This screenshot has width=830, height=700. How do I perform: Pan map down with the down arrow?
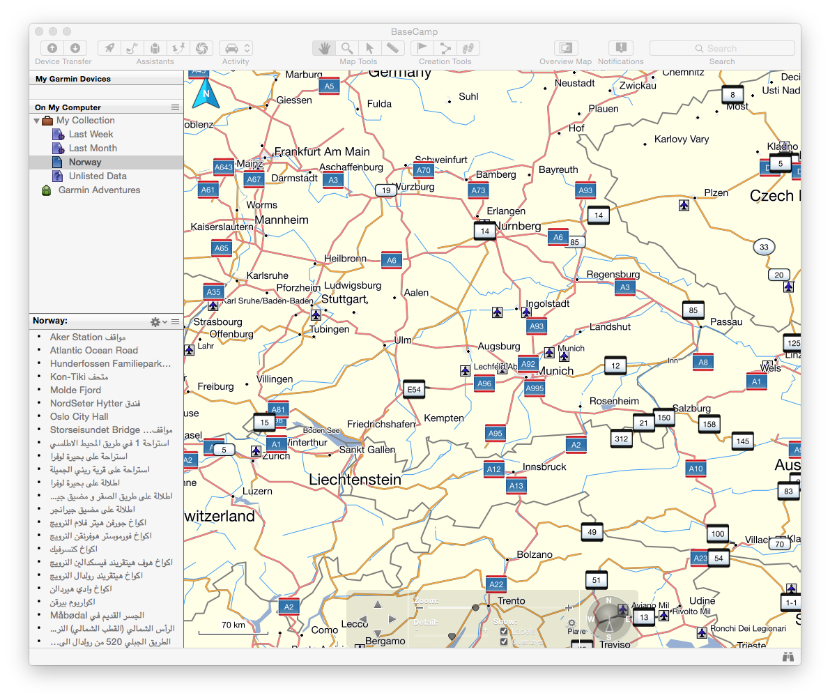(377, 633)
